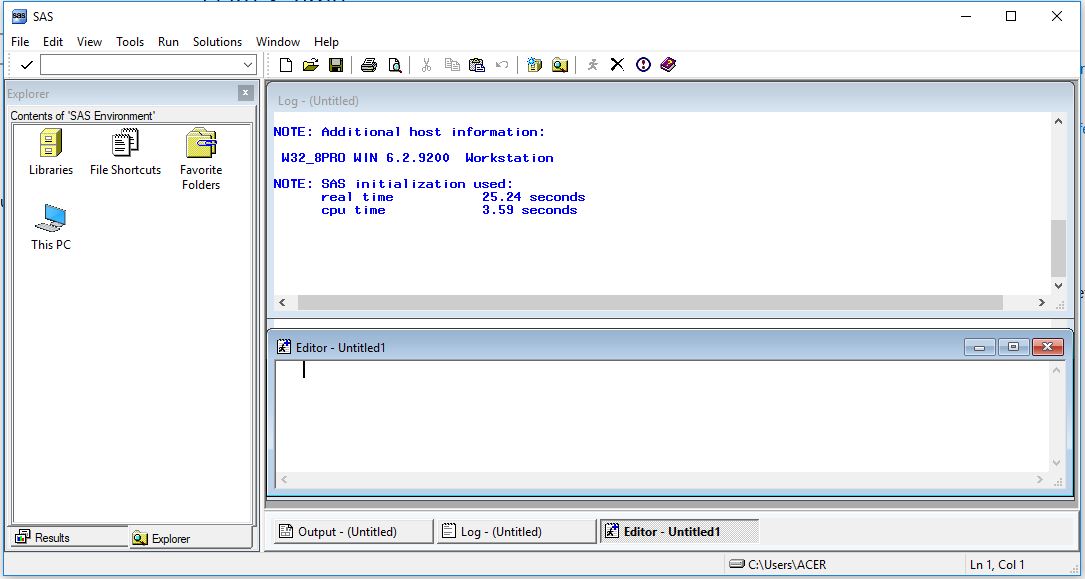This screenshot has width=1085, height=579.
Task: Switch to the Results tab
Action: [x=53, y=537]
